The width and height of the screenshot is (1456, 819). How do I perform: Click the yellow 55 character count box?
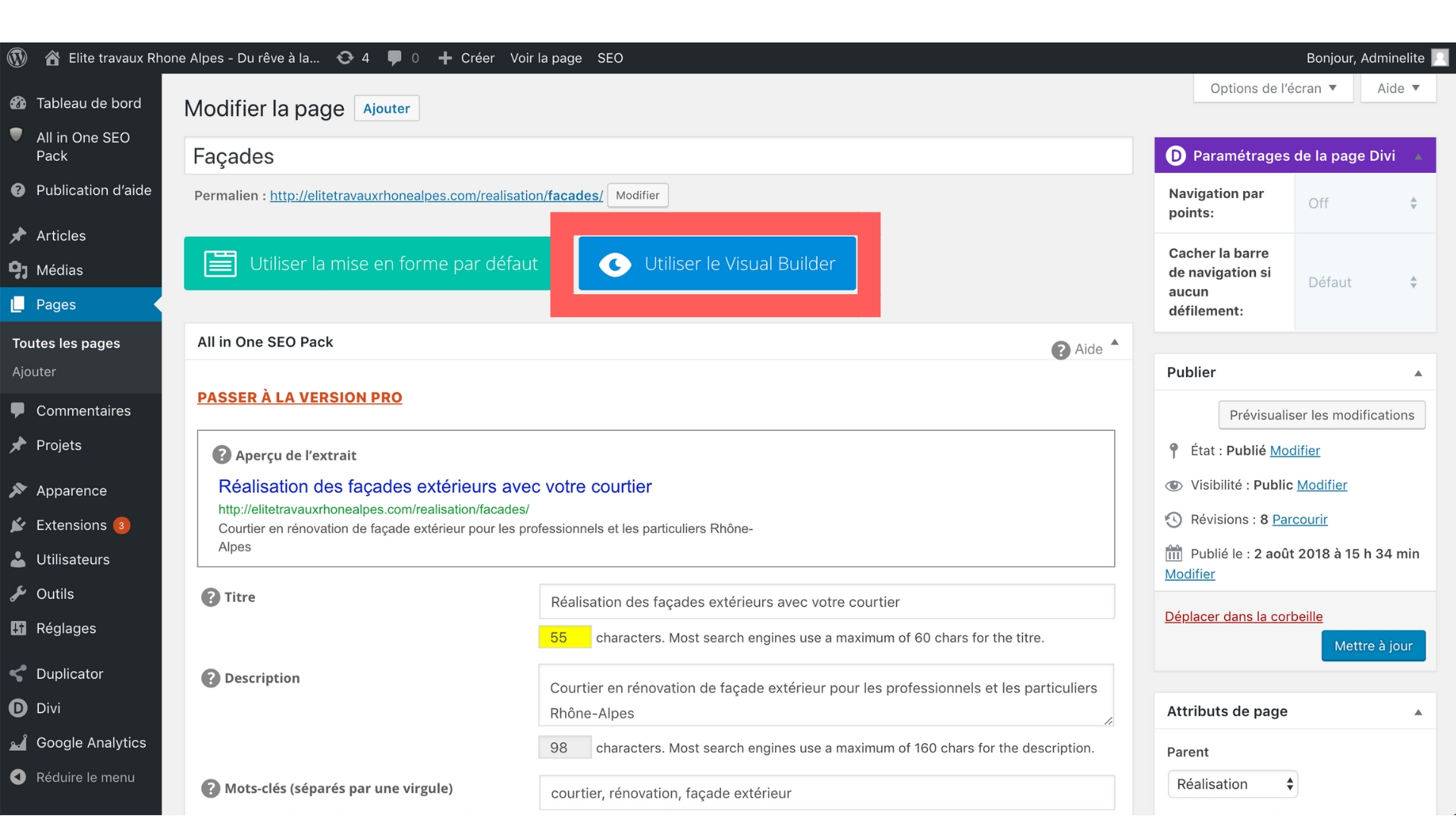tap(564, 637)
